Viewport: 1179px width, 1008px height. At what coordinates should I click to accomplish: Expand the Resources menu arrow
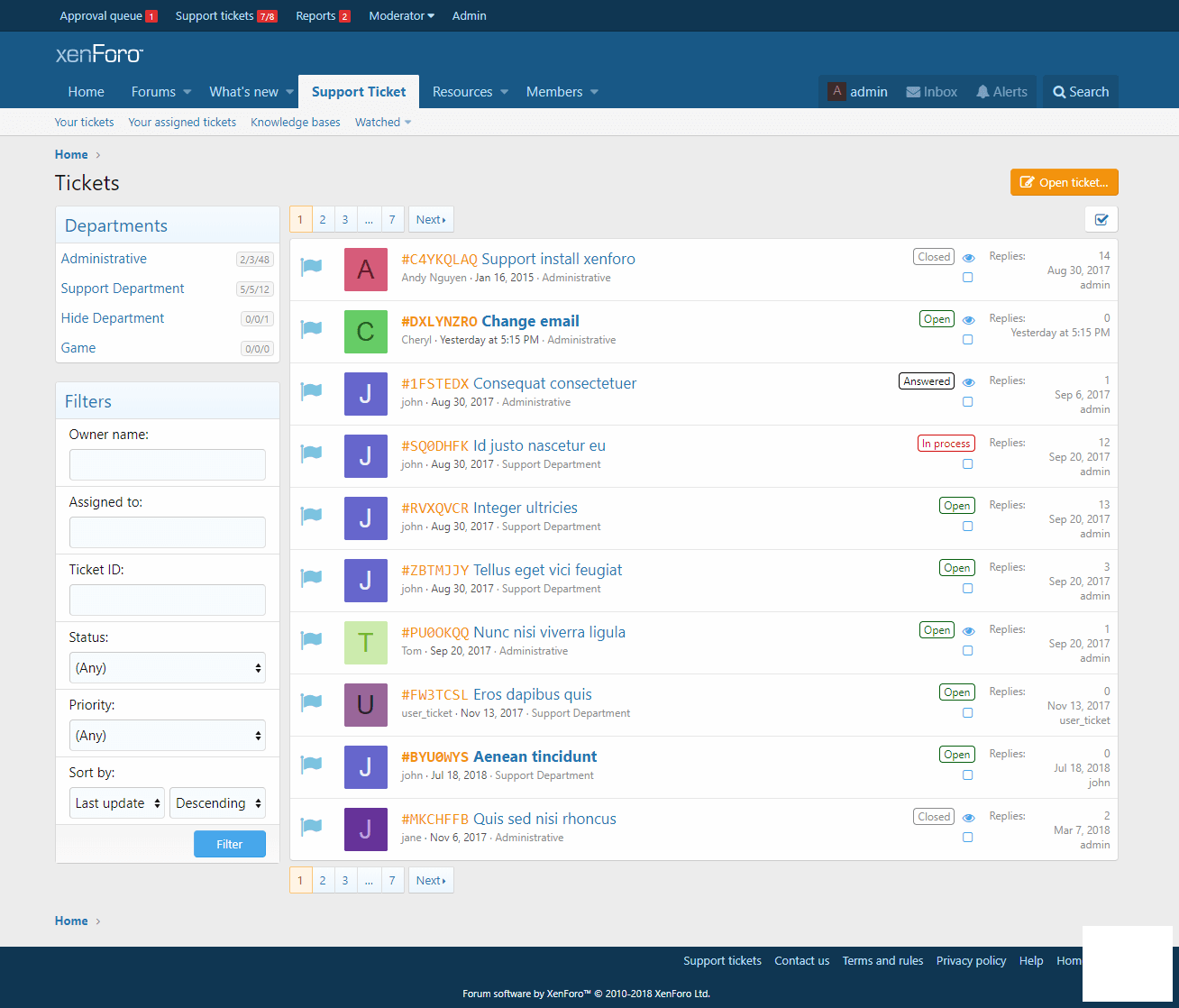tap(505, 92)
